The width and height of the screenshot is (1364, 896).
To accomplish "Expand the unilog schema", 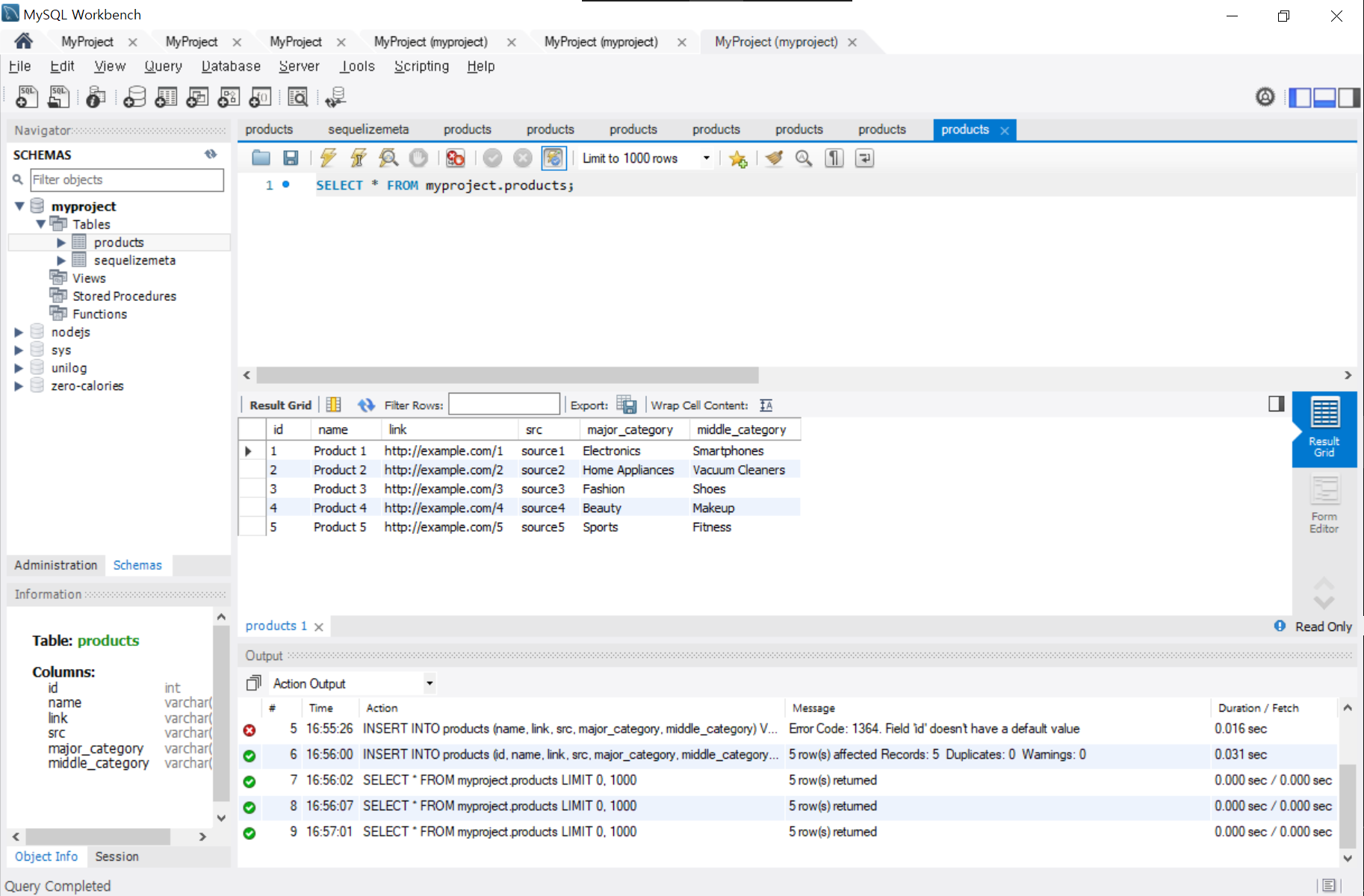I will click(x=19, y=367).
